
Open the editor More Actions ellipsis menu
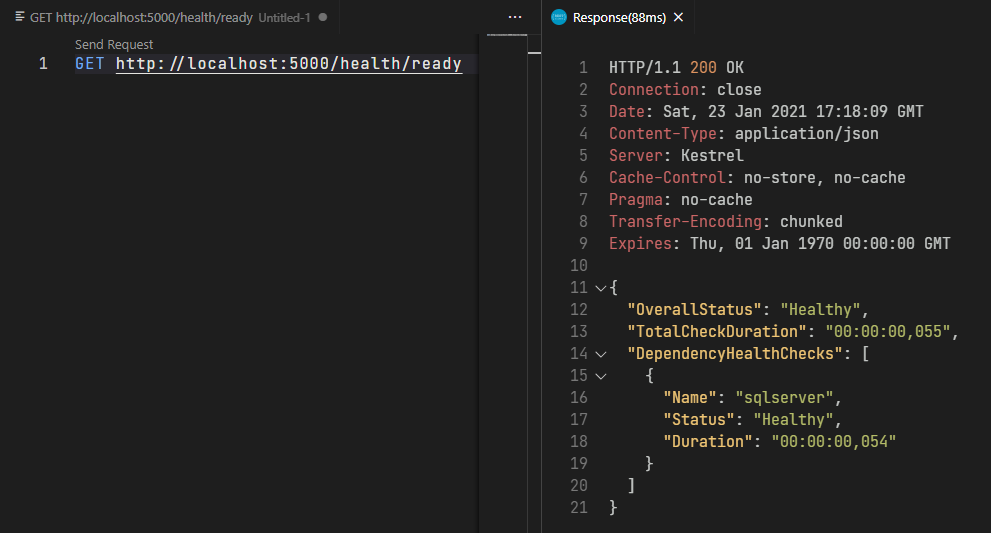[x=515, y=17]
